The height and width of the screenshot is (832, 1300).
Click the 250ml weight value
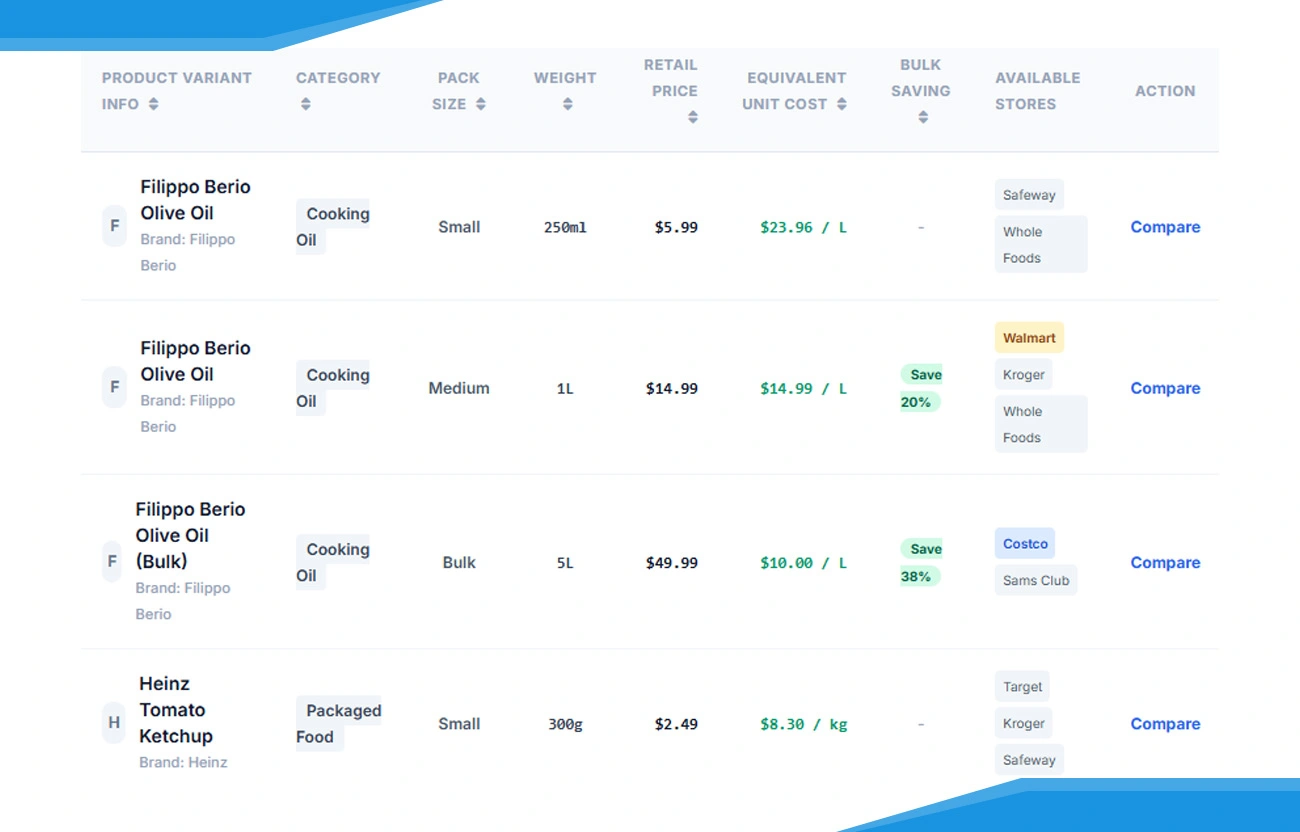pos(565,227)
